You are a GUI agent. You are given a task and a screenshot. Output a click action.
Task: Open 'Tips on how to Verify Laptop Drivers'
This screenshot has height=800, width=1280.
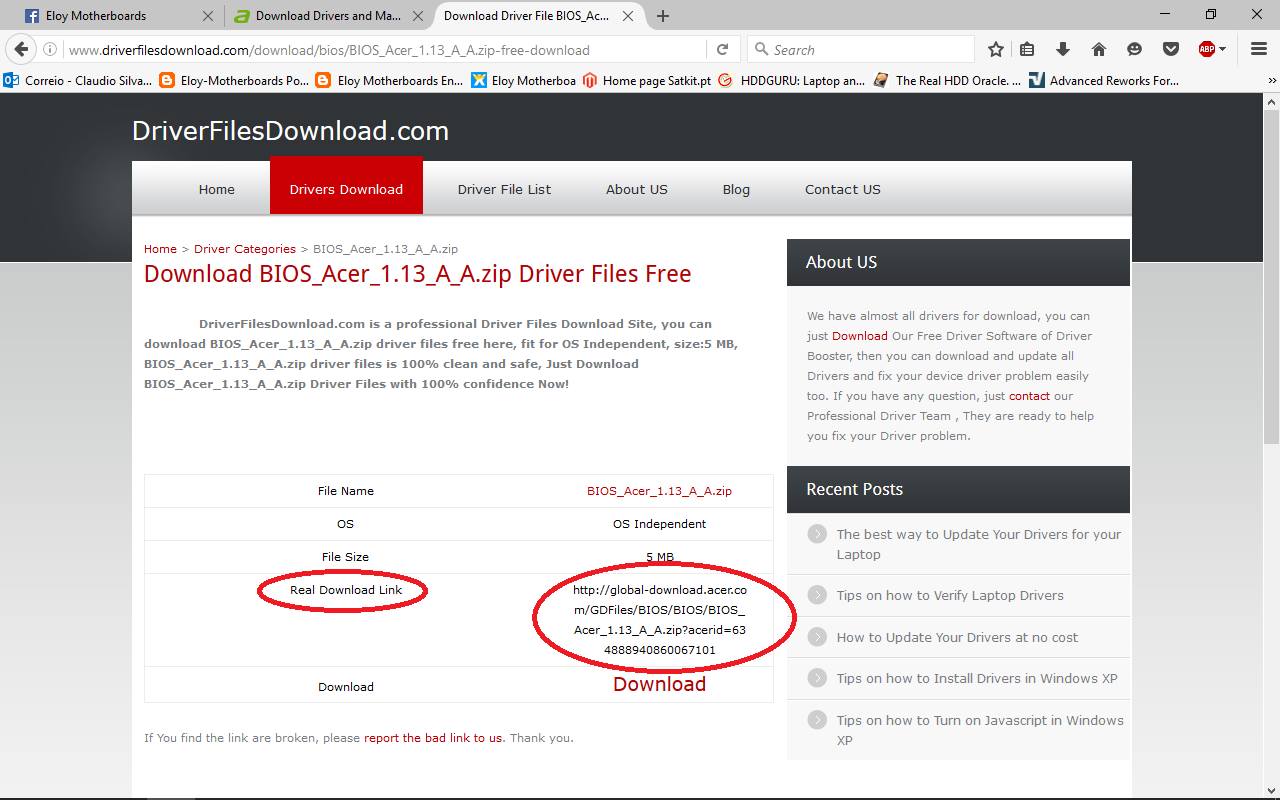tap(950, 595)
